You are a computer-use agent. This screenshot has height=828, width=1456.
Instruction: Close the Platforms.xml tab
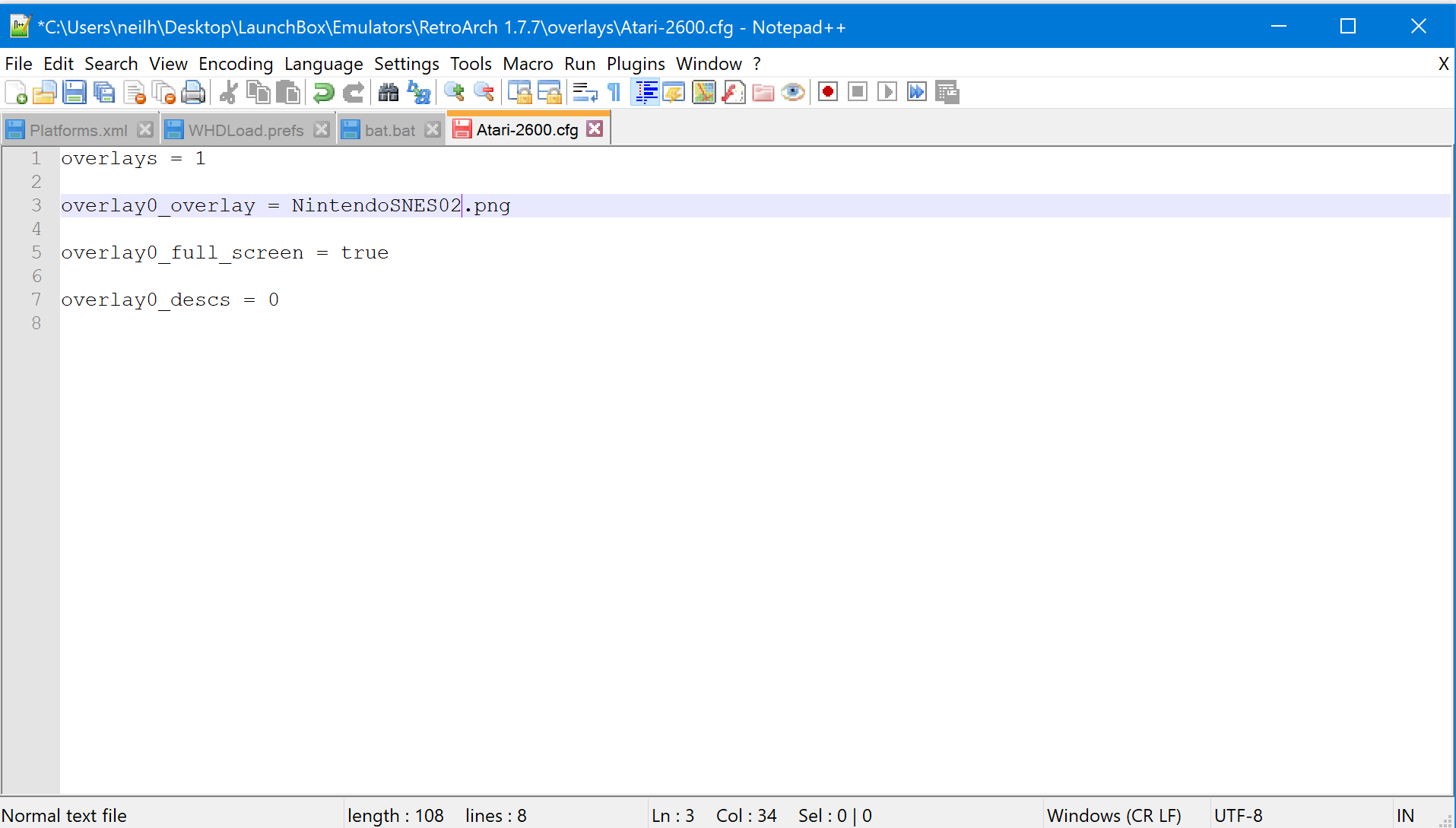pyautogui.click(x=145, y=129)
